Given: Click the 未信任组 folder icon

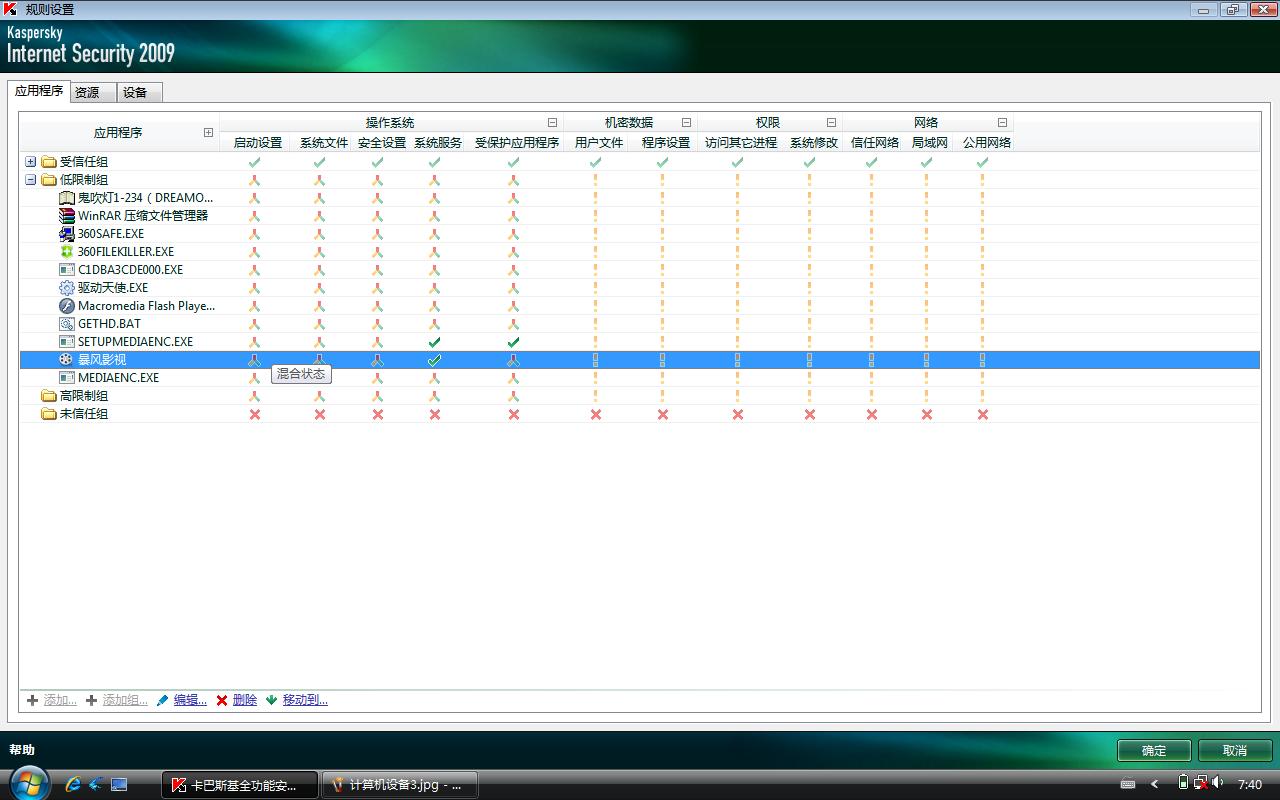Looking at the screenshot, I should pos(48,414).
